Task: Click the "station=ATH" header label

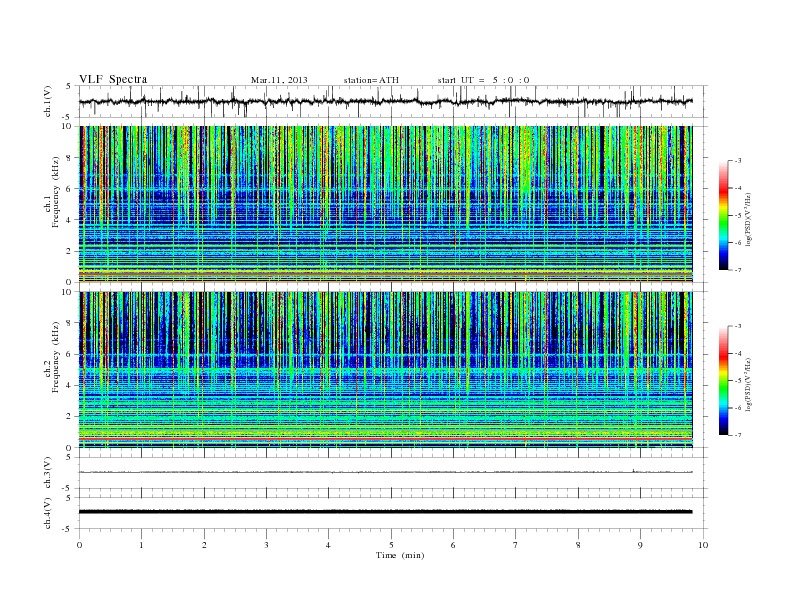Action: pos(371,80)
